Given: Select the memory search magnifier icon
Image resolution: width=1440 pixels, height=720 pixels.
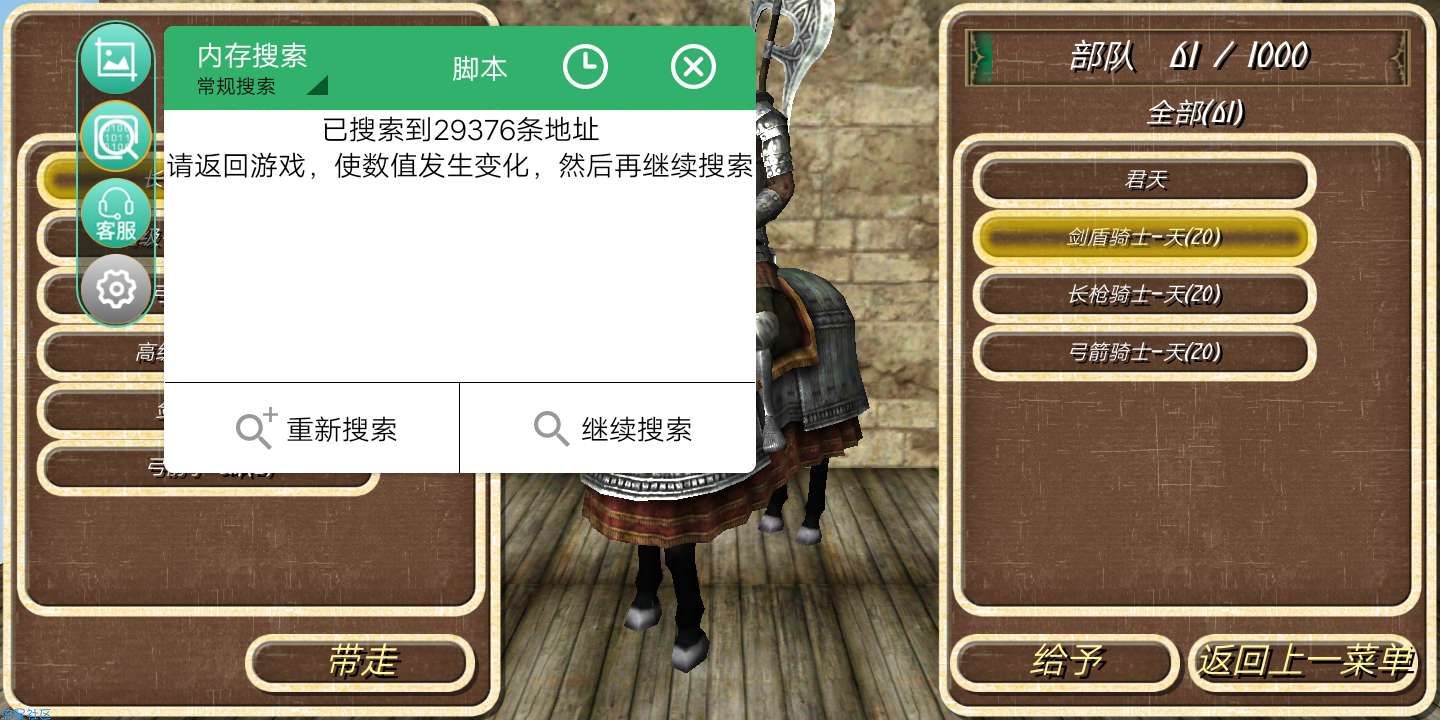Looking at the screenshot, I should pos(116,136).
